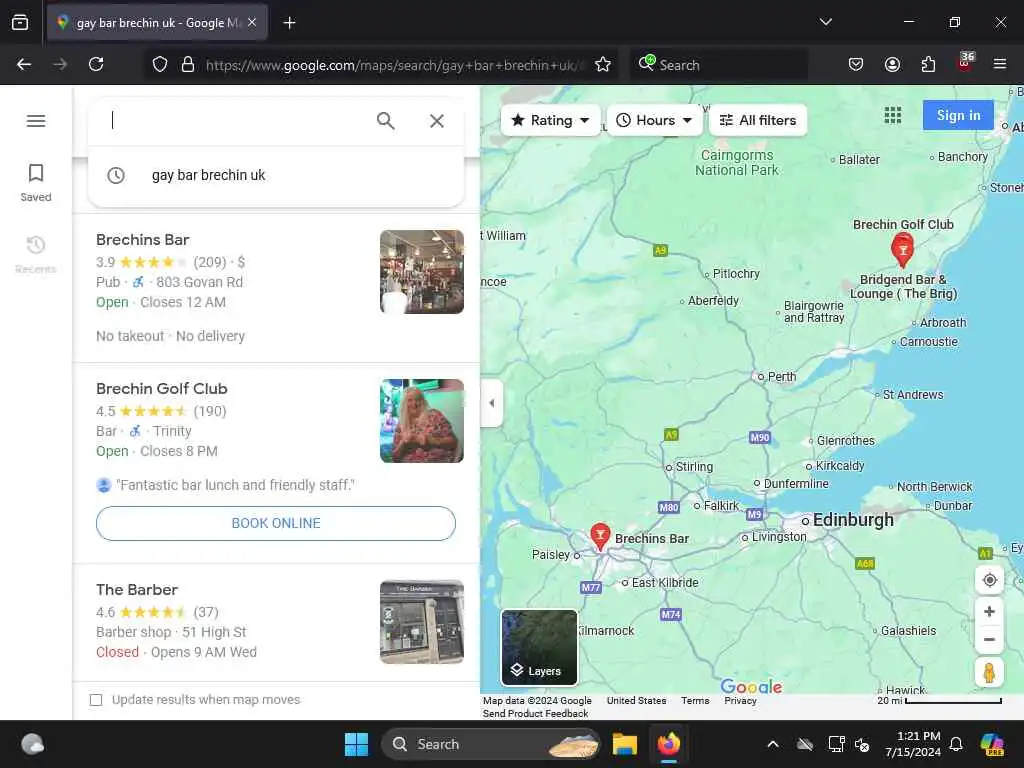Click the Street View pegman
Viewport: 1024px width, 768px height.
coord(989,673)
